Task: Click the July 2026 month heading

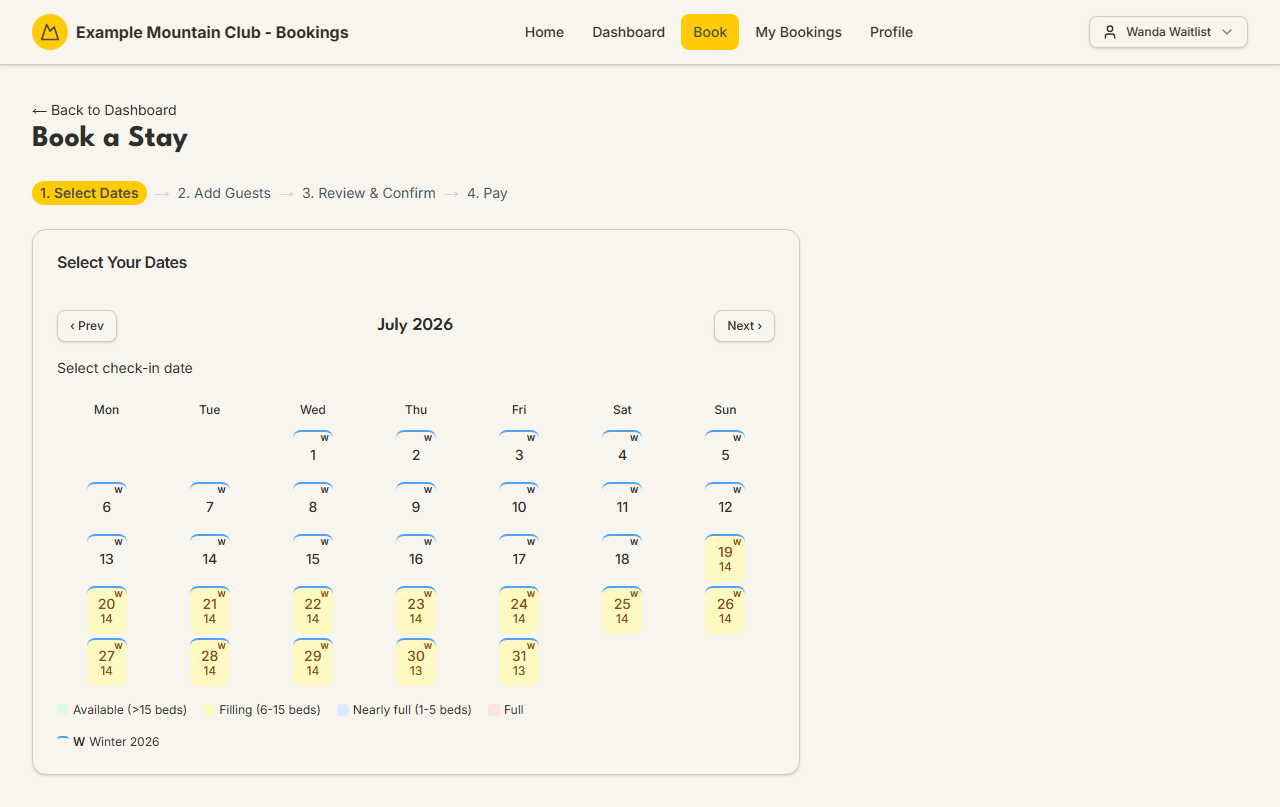Action: [x=415, y=324]
